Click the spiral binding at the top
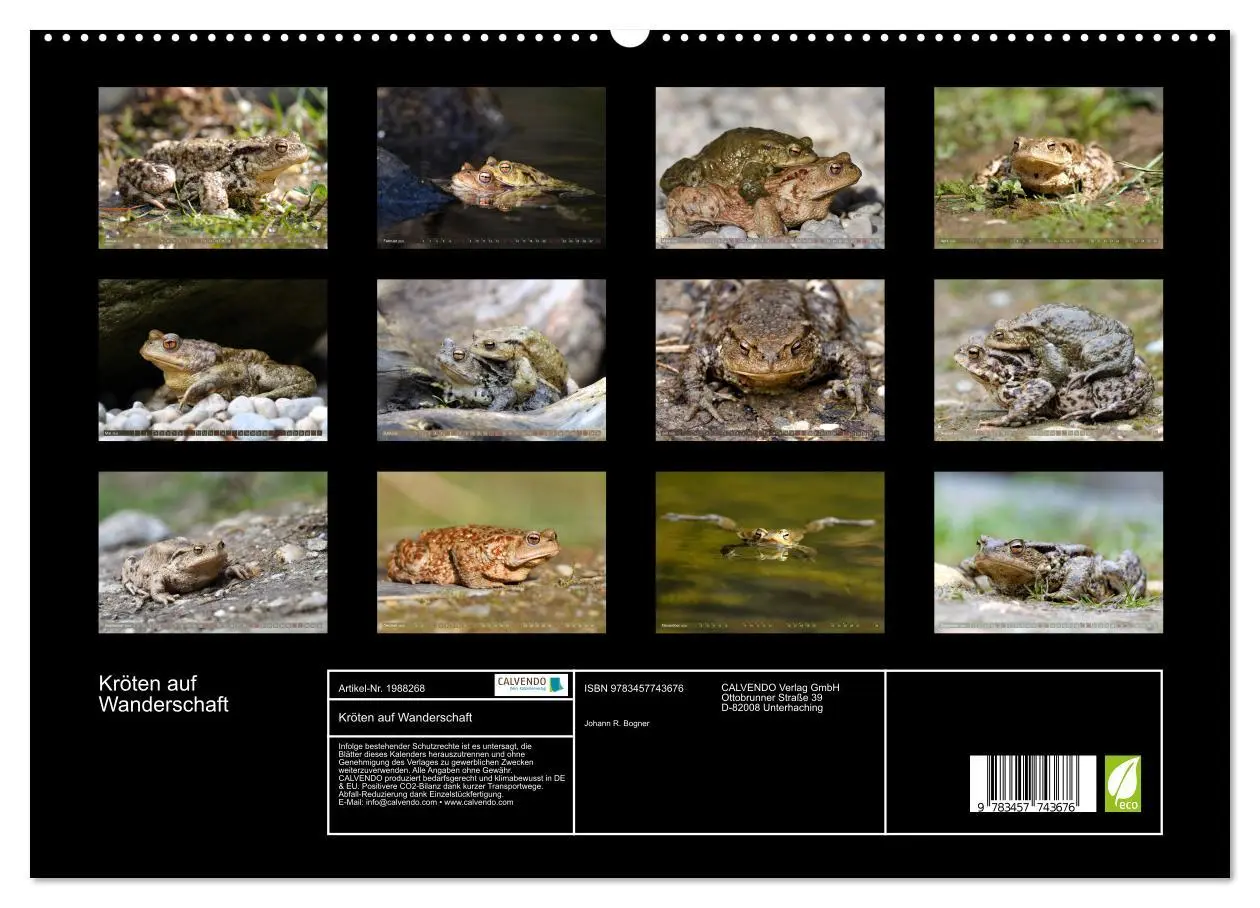Screen dimensions: 1260x908 (x=400, y=36)
